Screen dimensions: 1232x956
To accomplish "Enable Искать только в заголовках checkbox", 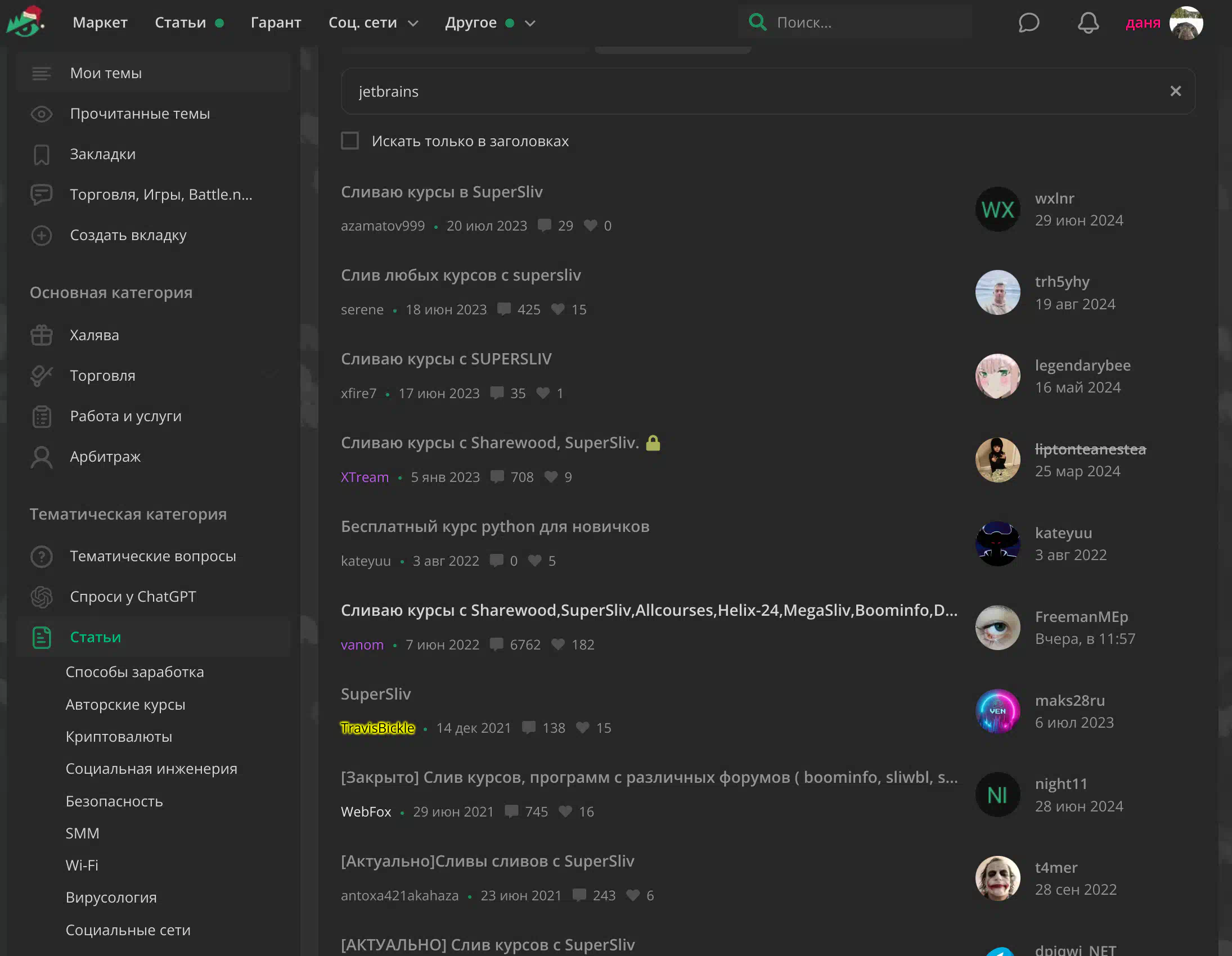I will click(x=350, y=141).
